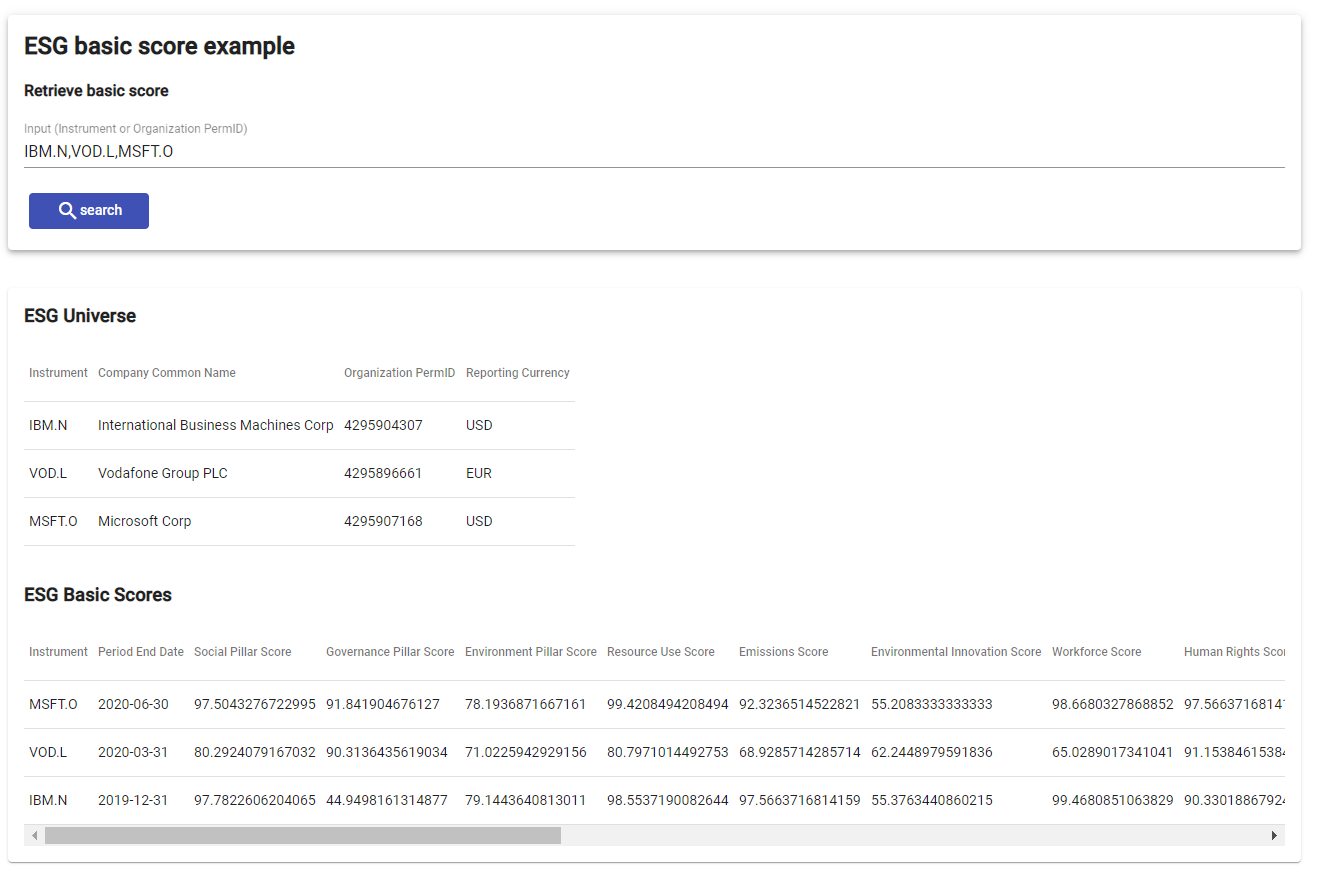This screenshot has height=872, width=1317.
Task: Click innovation score 62.2448979591836
Action: point(932,752)
